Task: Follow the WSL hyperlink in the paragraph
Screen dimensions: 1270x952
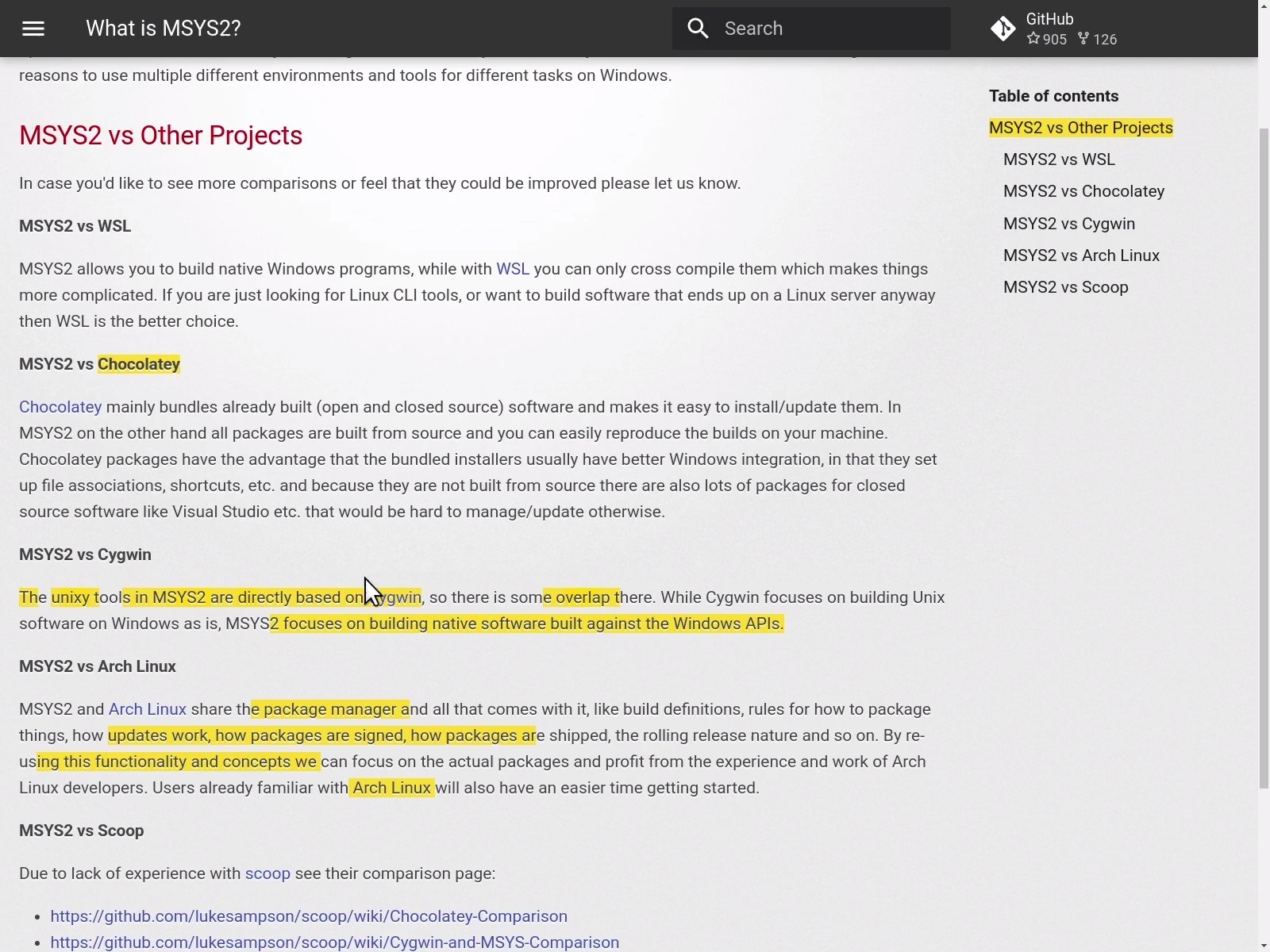Action: (512, 269)
